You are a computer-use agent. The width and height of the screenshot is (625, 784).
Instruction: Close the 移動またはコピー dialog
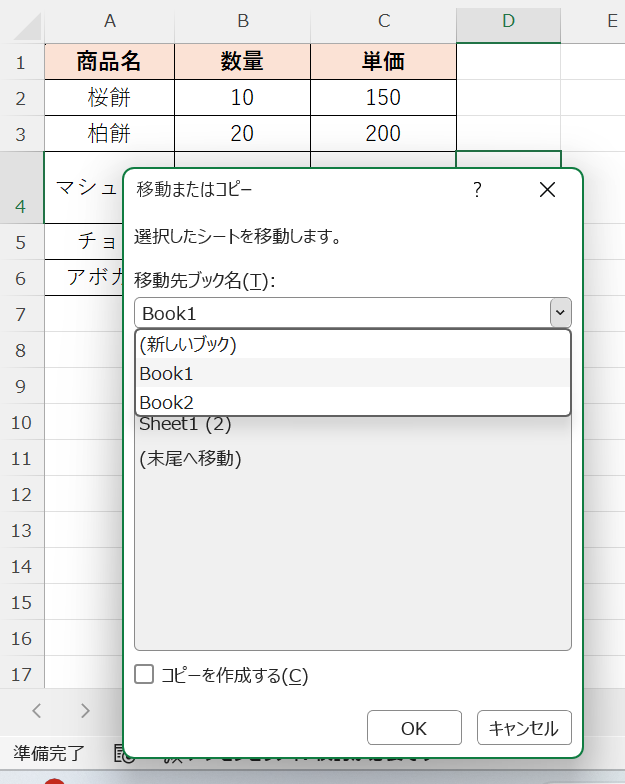point(547,190)
